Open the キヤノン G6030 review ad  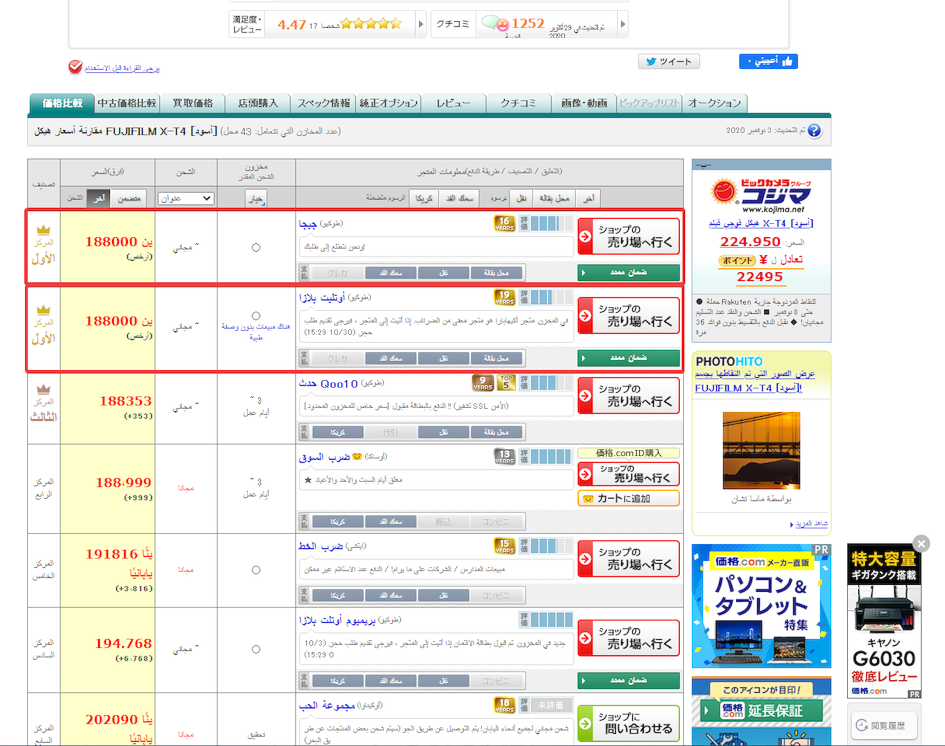(x=884, y=621)
